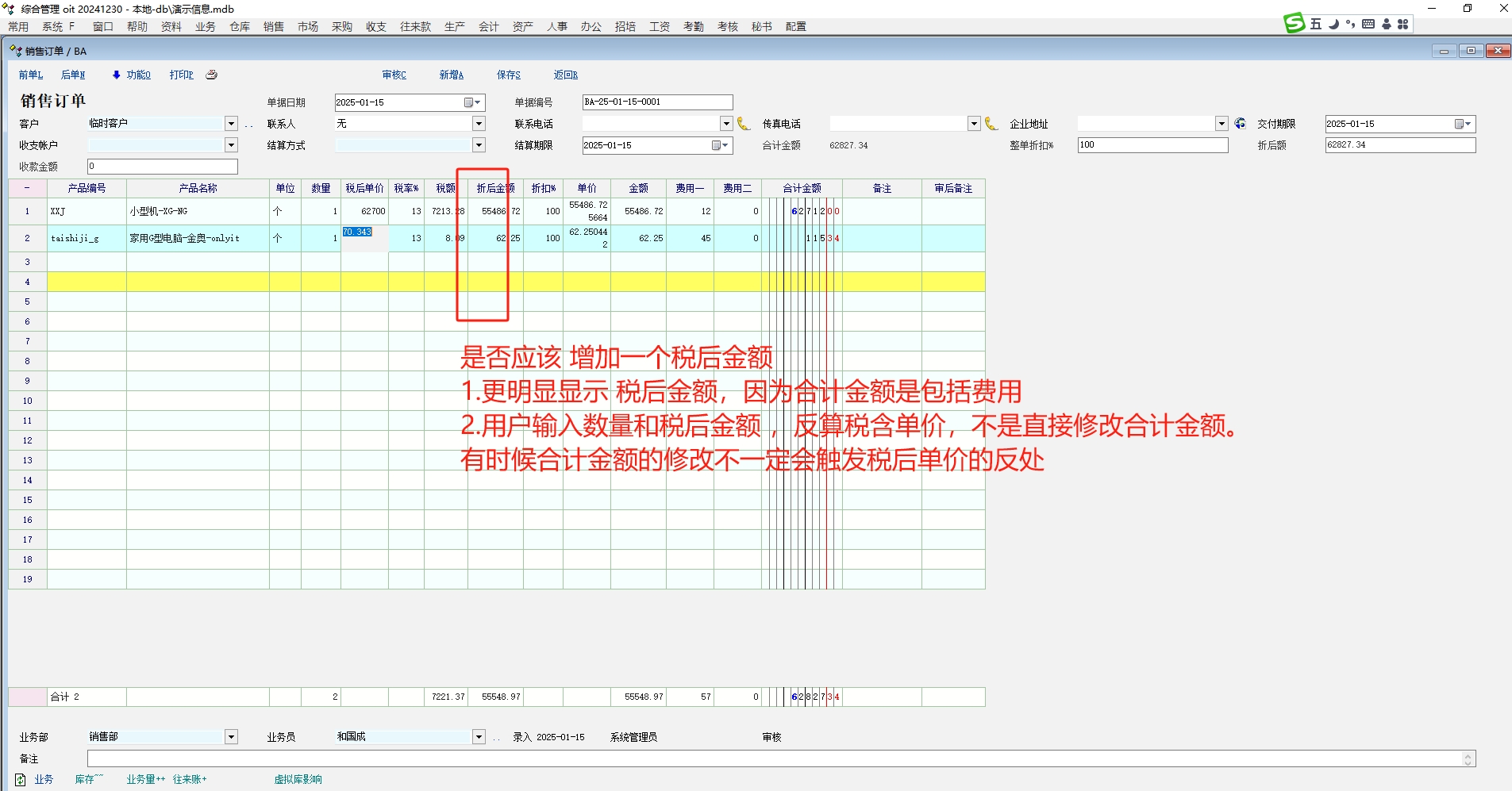Expand the 业务员 dropdown
Screen dimensions: 1512x791
pyautogui.click(x=479, y=737)
